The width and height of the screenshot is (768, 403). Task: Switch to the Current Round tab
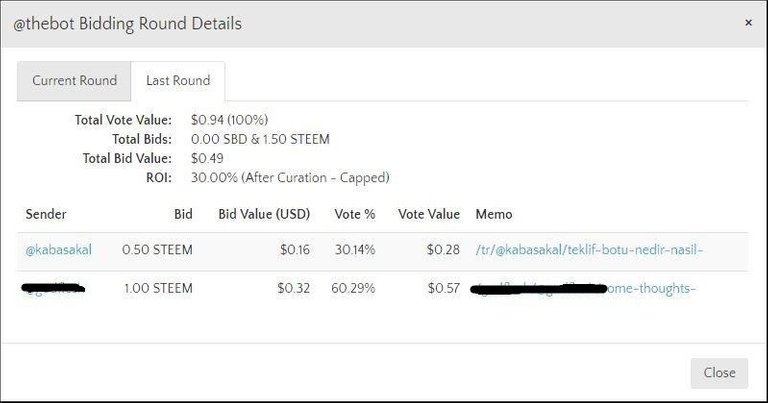[74, 81]
